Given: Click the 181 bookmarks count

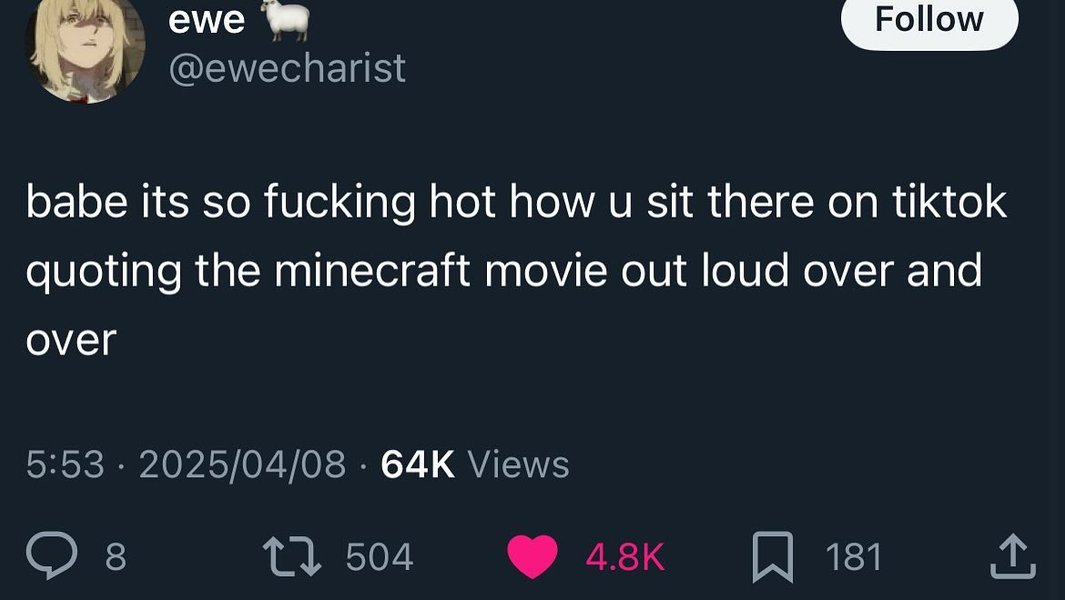Looking at the screenshot, I should click(x=853, y=557).
